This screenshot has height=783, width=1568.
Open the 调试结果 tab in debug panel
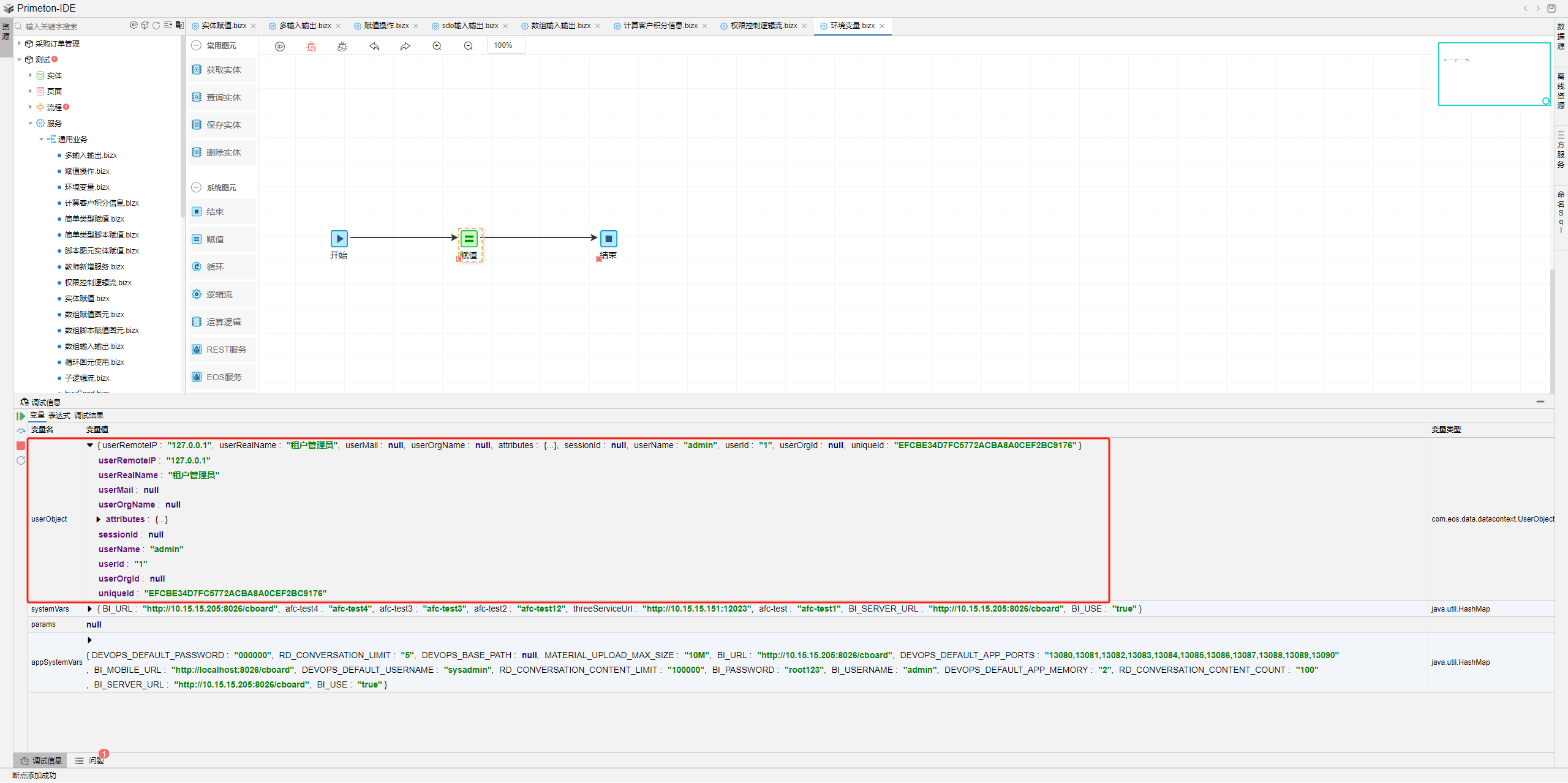[x=89, y=416]
